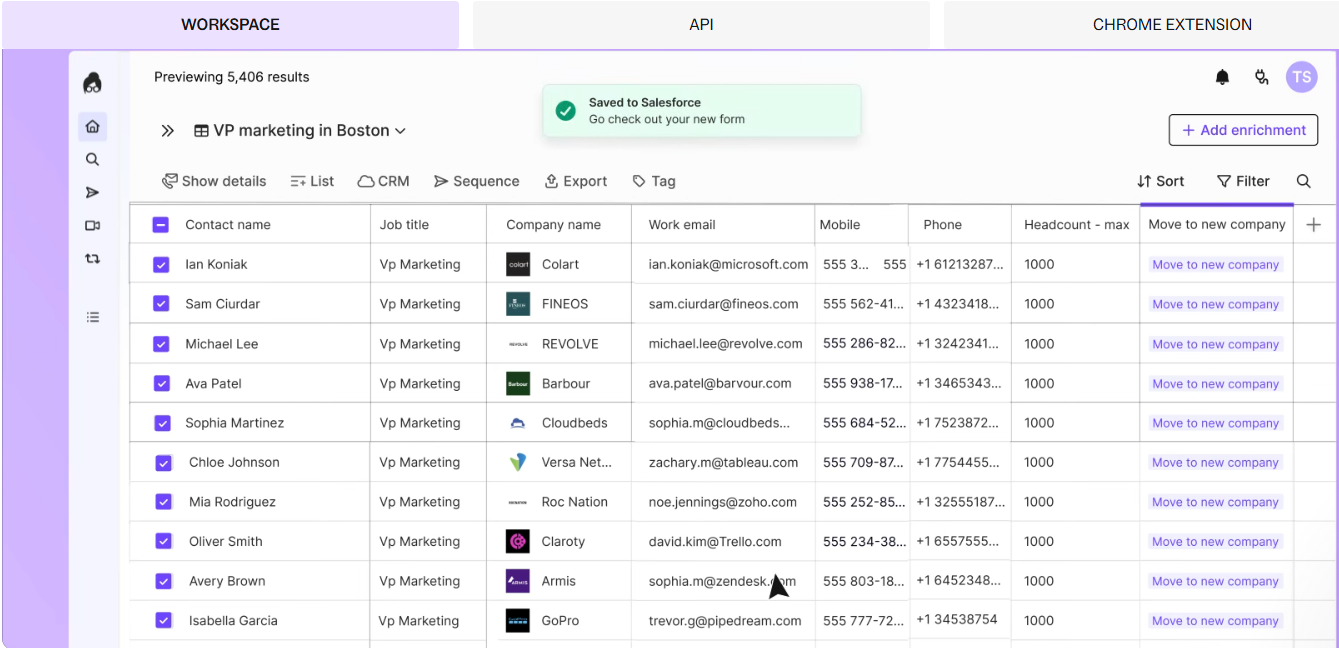
Task: Click the Add enrichment button
Action: tap(1243, 130)
